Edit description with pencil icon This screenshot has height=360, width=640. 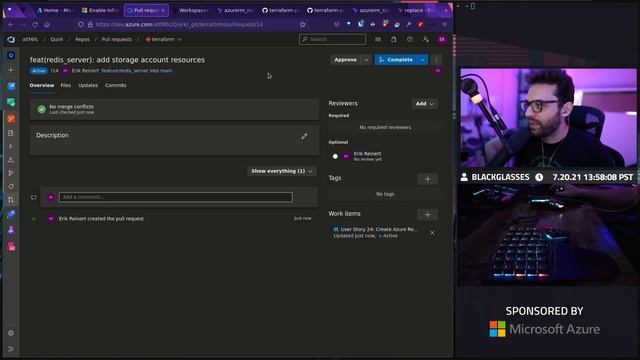[x=304, y=136]
